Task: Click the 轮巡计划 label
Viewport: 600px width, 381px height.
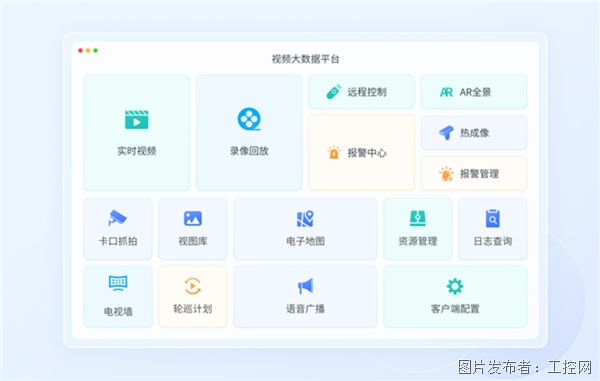Action: click(x=193, y=309)
